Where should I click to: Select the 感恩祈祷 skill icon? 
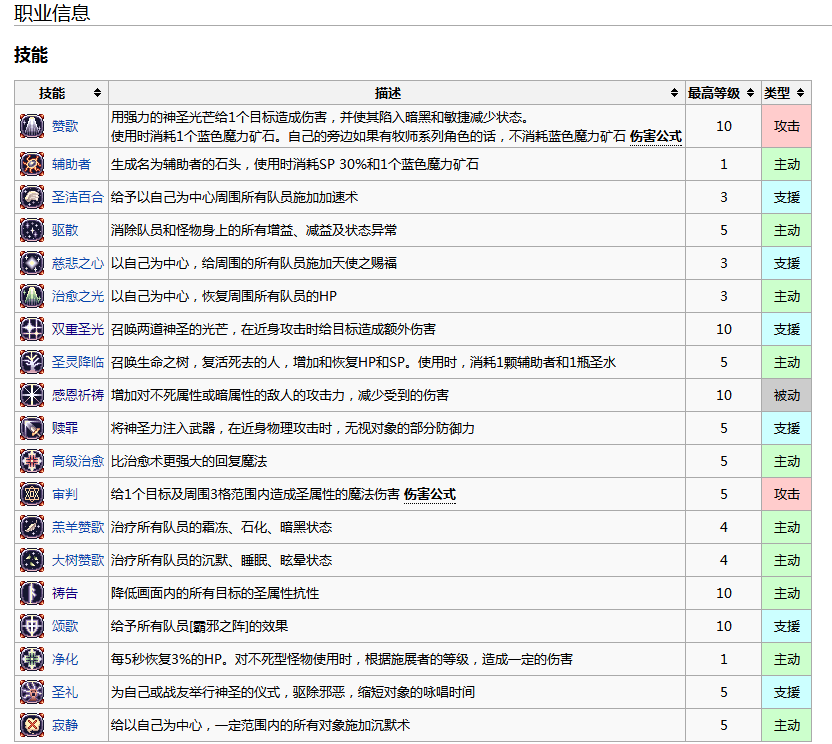point(32,395)
